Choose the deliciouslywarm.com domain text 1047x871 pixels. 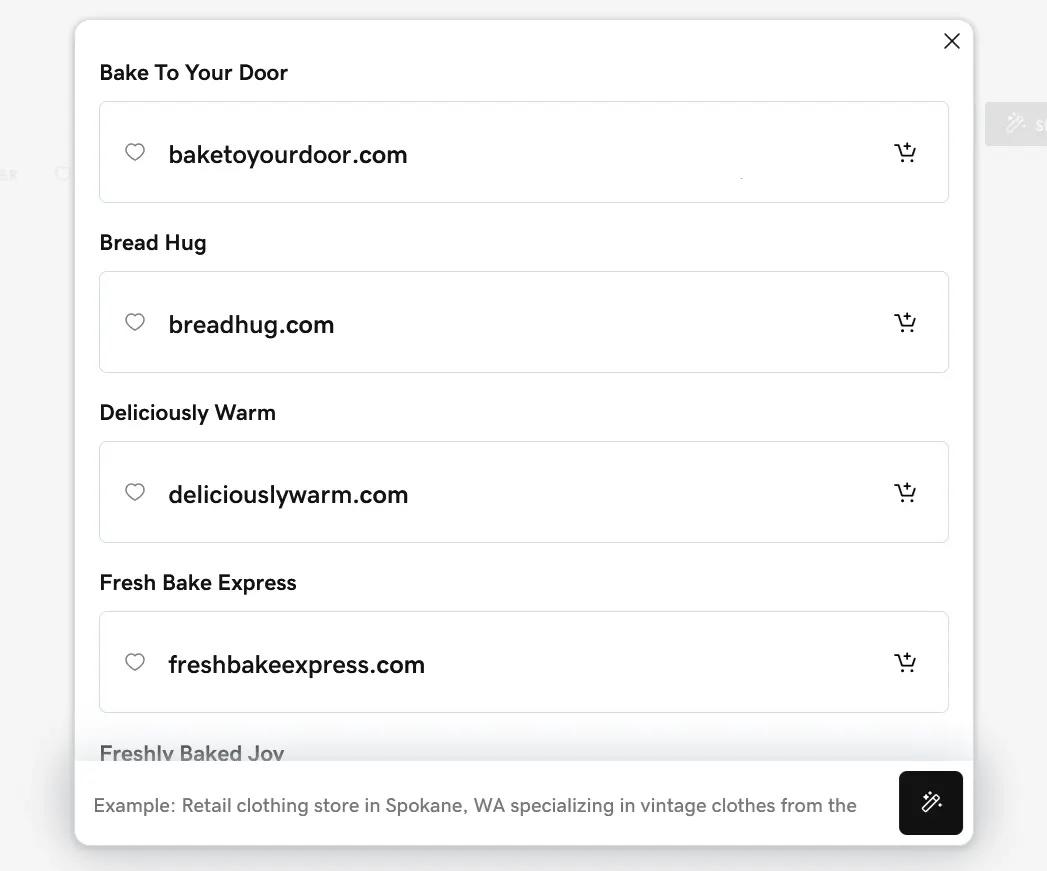pos(288,495)
